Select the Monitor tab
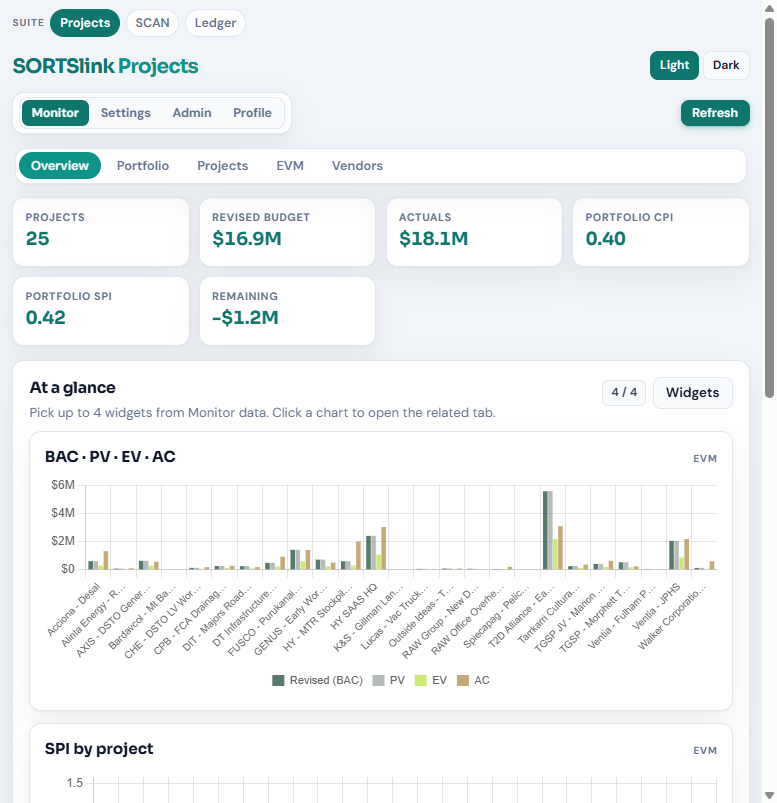This screenshot has width=777, height=803. click(55, 113)
